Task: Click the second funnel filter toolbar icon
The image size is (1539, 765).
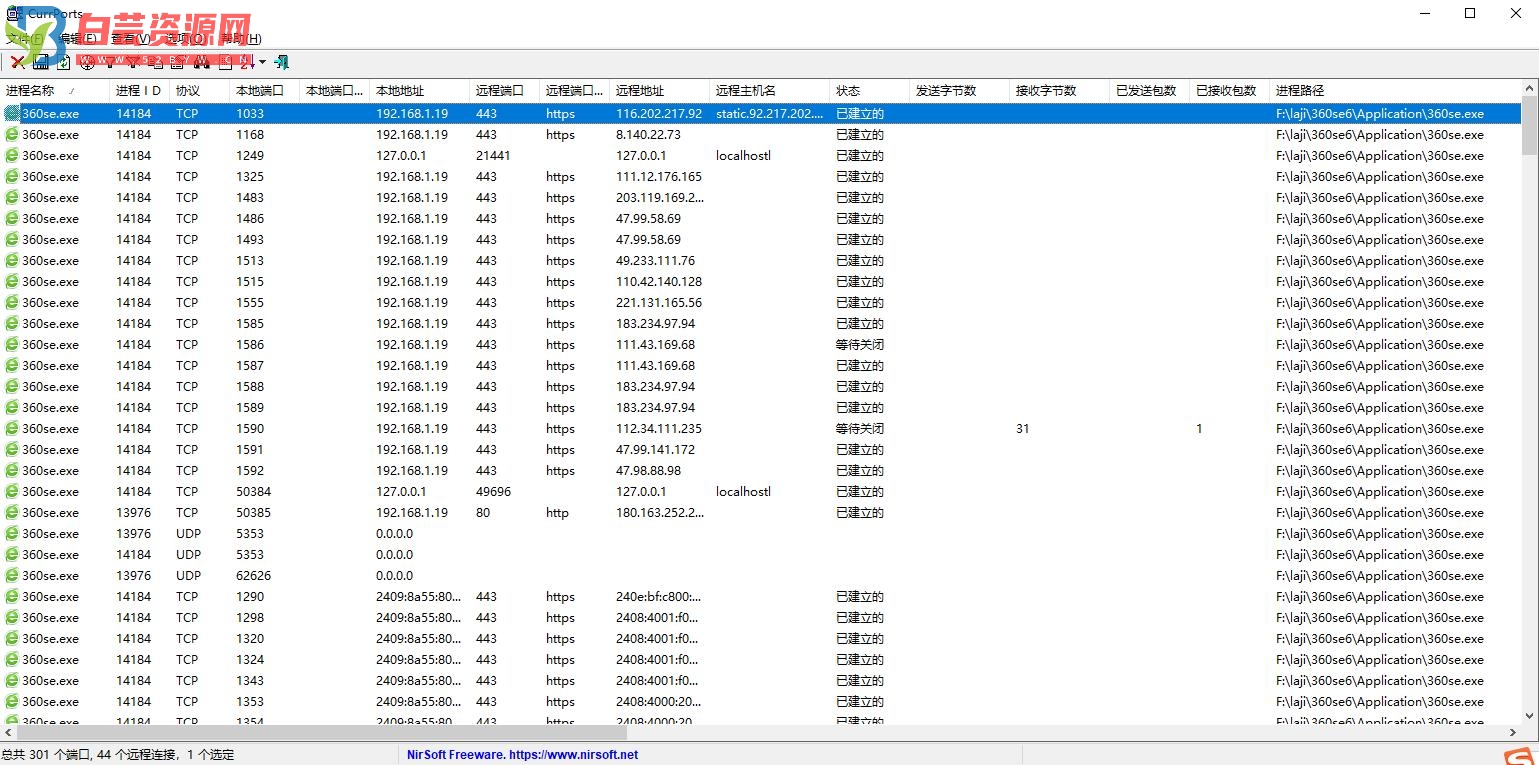Action: [133, 62]
